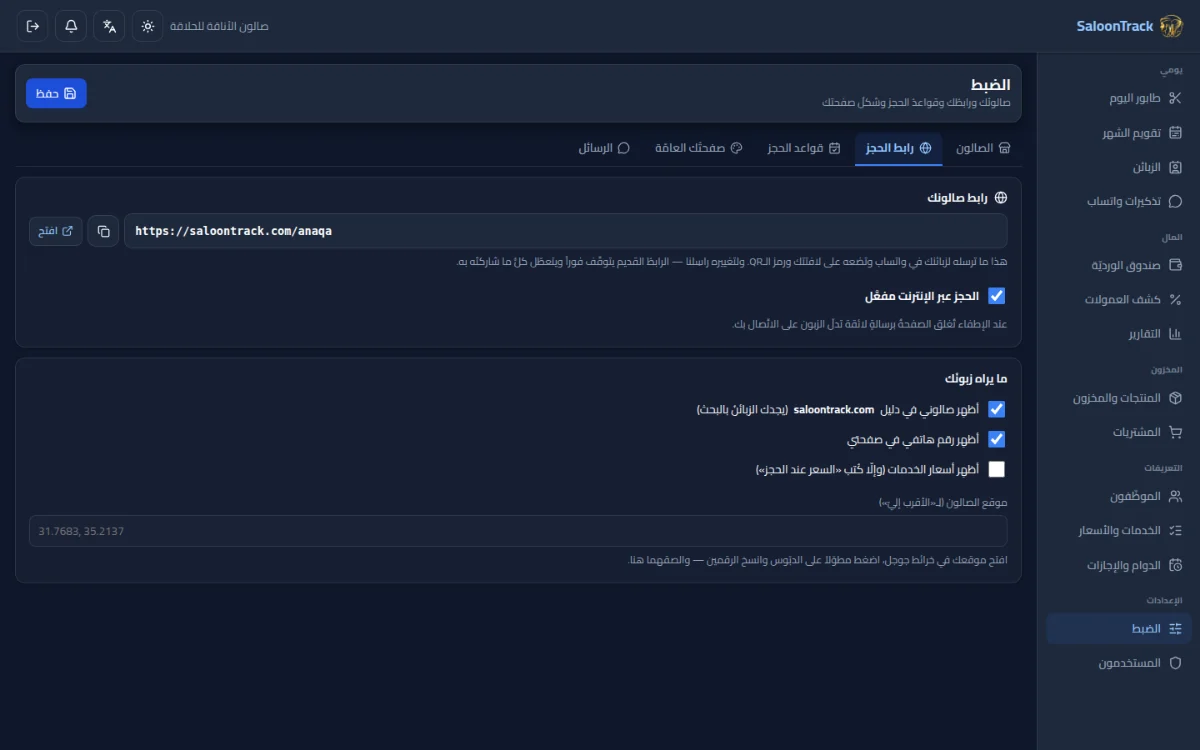Click the palette icon on صفحتك العامّة tab

tap(737, 148)
